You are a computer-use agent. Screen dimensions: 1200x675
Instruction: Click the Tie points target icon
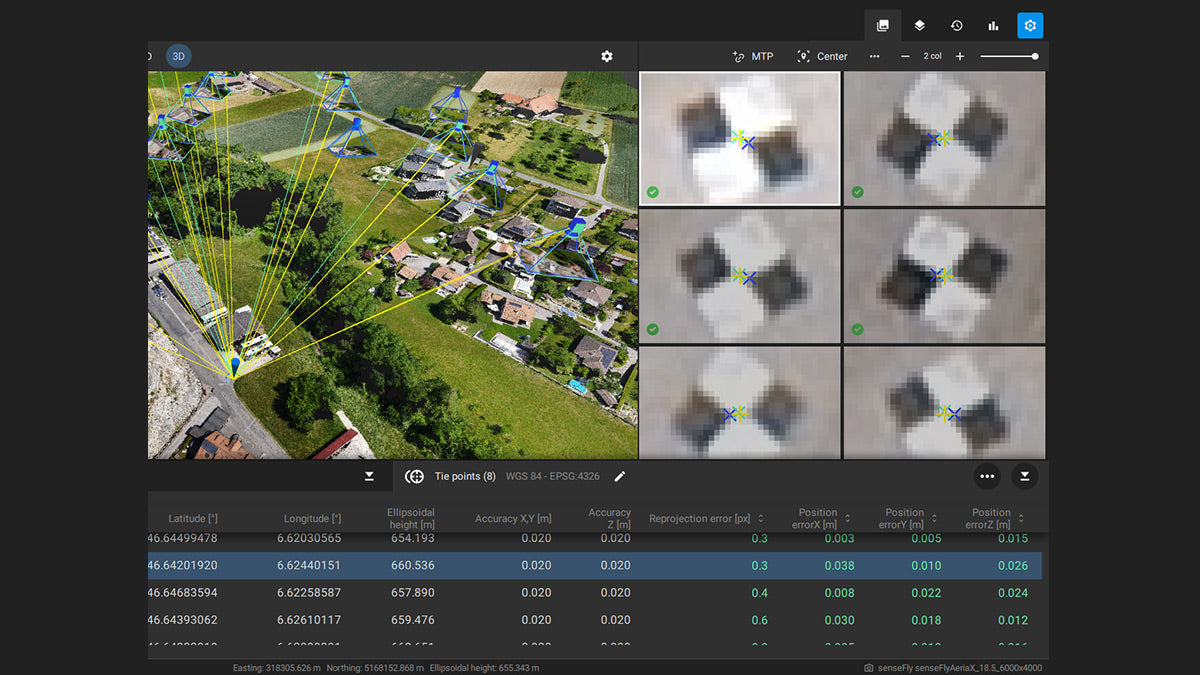(x=414, y=477)
